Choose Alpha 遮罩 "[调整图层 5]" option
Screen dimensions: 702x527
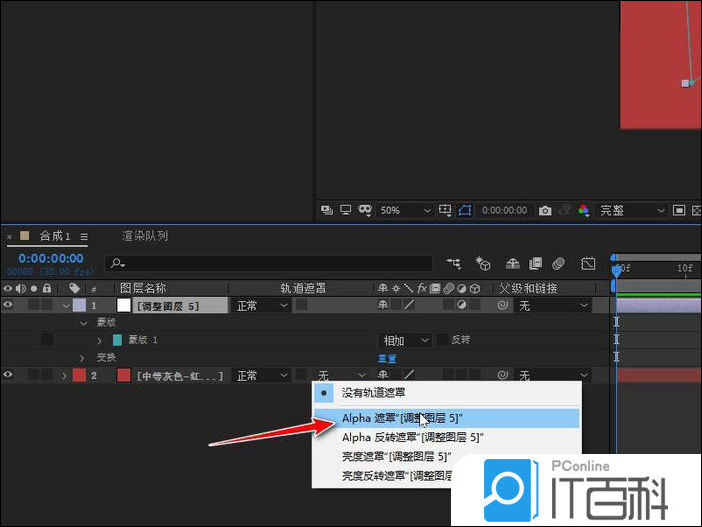pyautogui.click(x=446, y=418)
